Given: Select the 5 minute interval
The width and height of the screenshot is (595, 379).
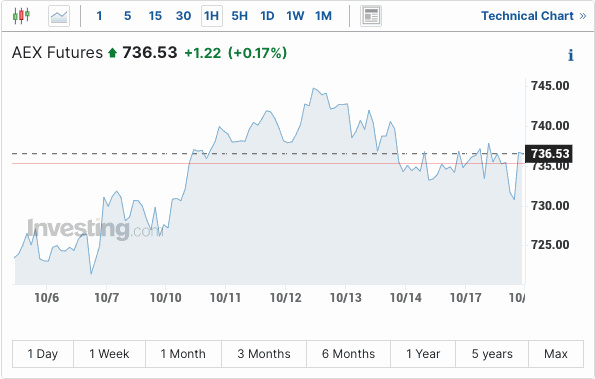Looking at the screenshot, I should click(128, 16).
